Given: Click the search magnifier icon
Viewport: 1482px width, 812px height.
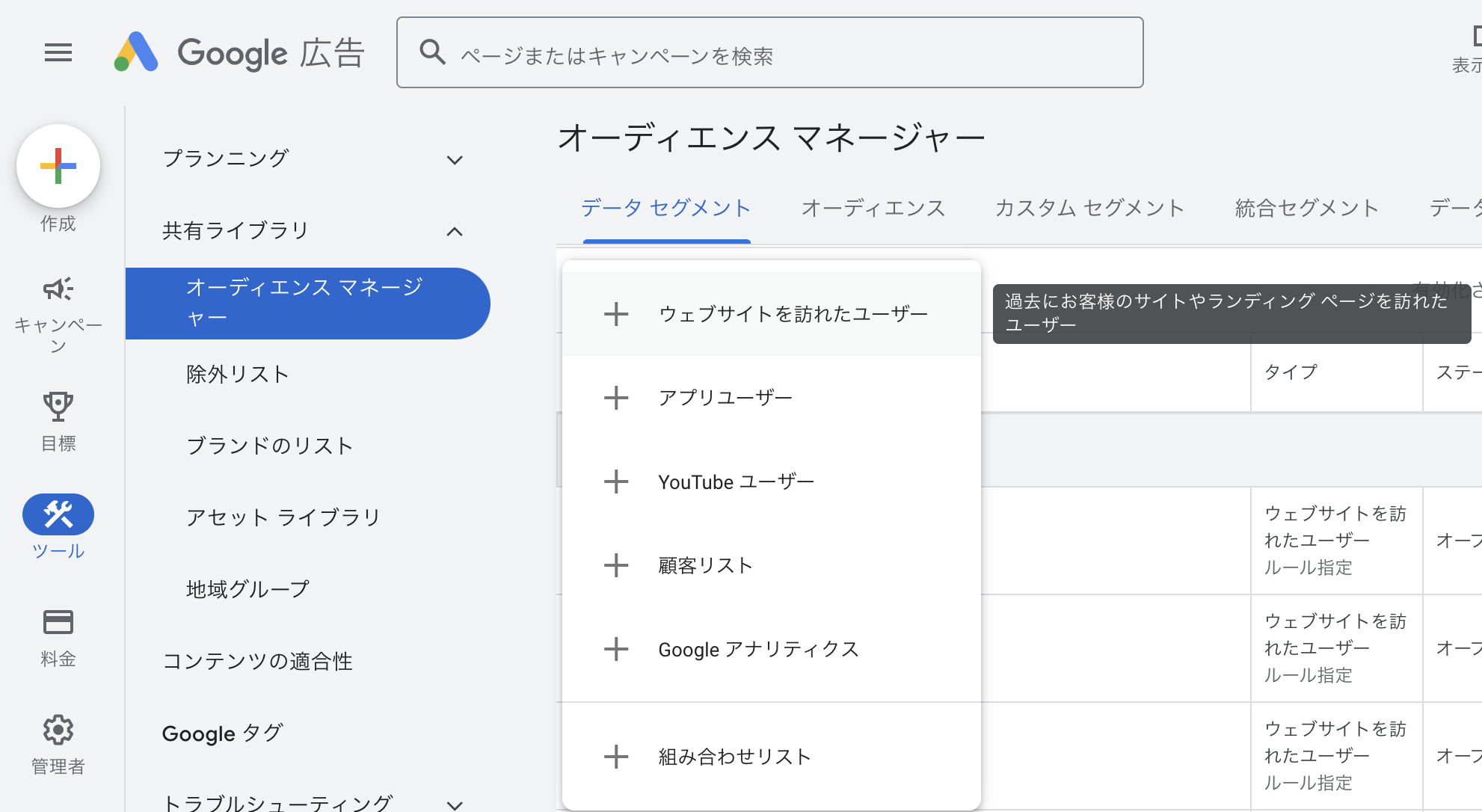Looking at the screenshot, I should click(432, 52).
